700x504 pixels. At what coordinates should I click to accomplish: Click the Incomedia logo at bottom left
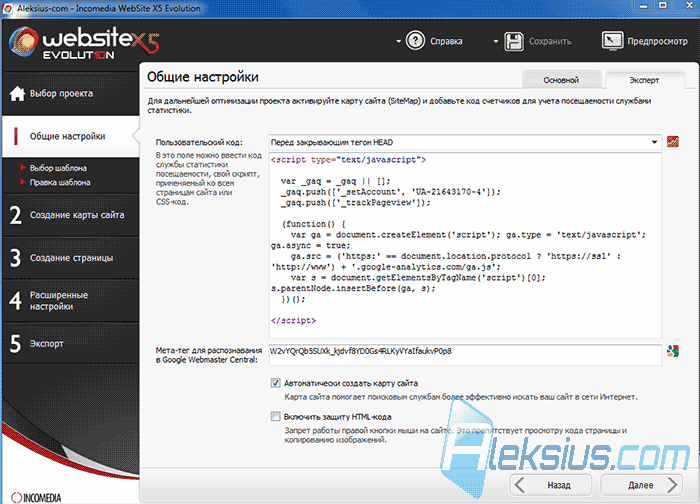click(x=36, y=497)
